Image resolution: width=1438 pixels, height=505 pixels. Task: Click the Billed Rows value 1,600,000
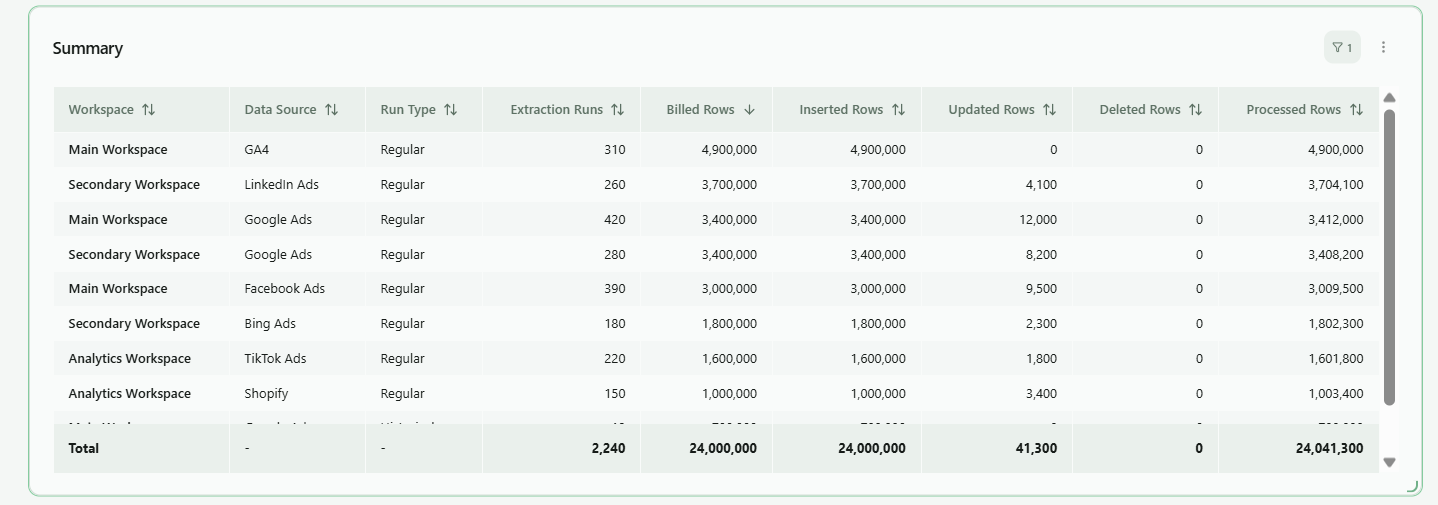[729, 359]
